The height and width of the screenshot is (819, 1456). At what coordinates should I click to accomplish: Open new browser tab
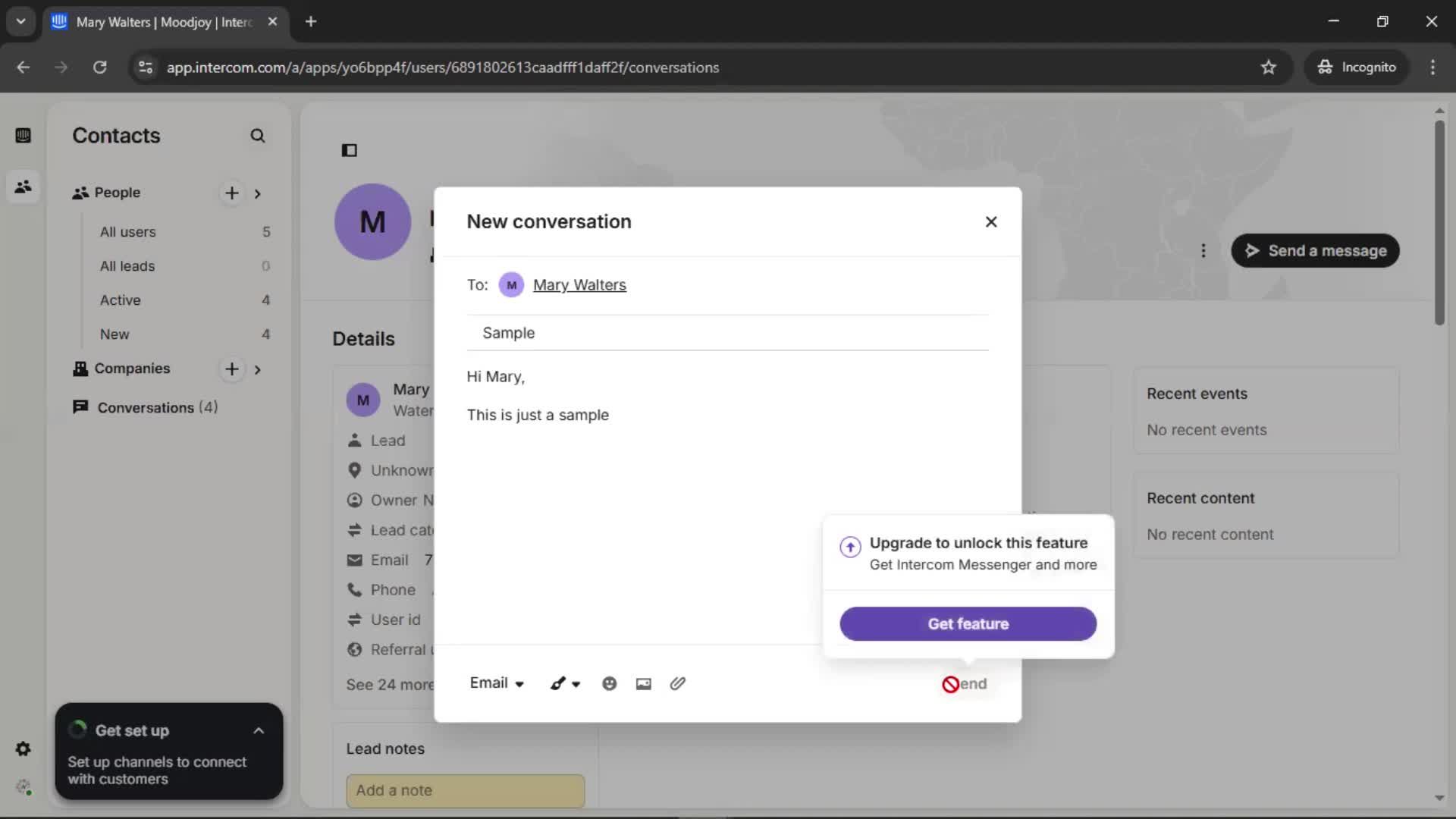pos(311,22)
